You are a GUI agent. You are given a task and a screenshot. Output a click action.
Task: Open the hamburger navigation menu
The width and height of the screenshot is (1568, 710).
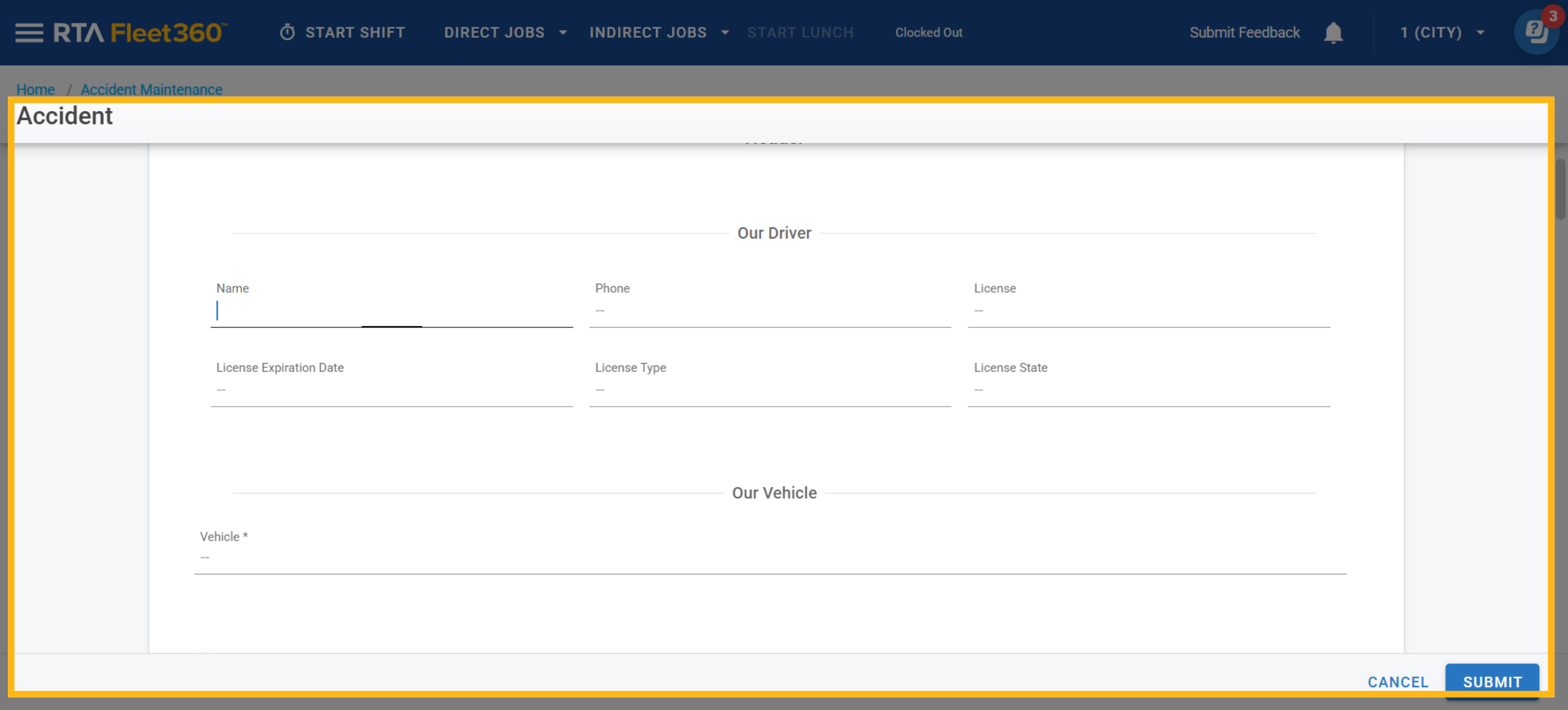[29, 33]
